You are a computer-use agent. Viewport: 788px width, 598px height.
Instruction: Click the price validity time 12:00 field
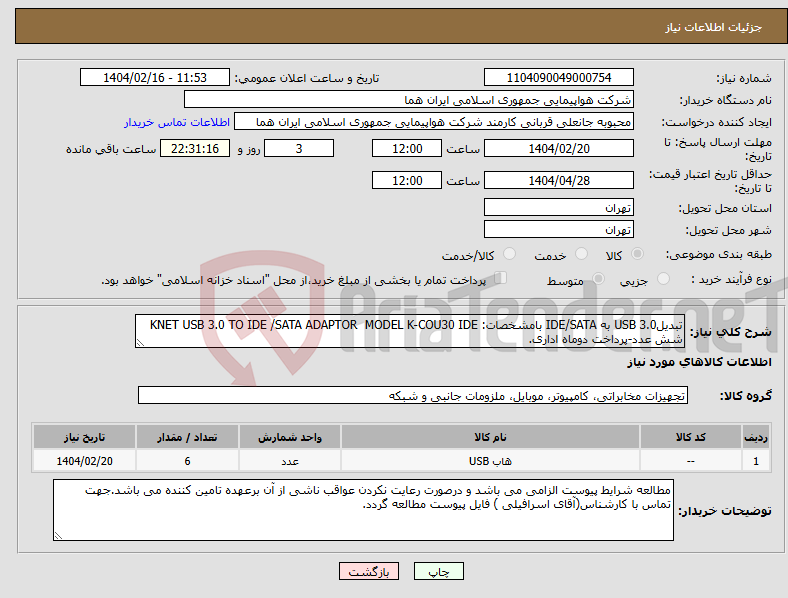pyautogui.click(x=407, y=180)
